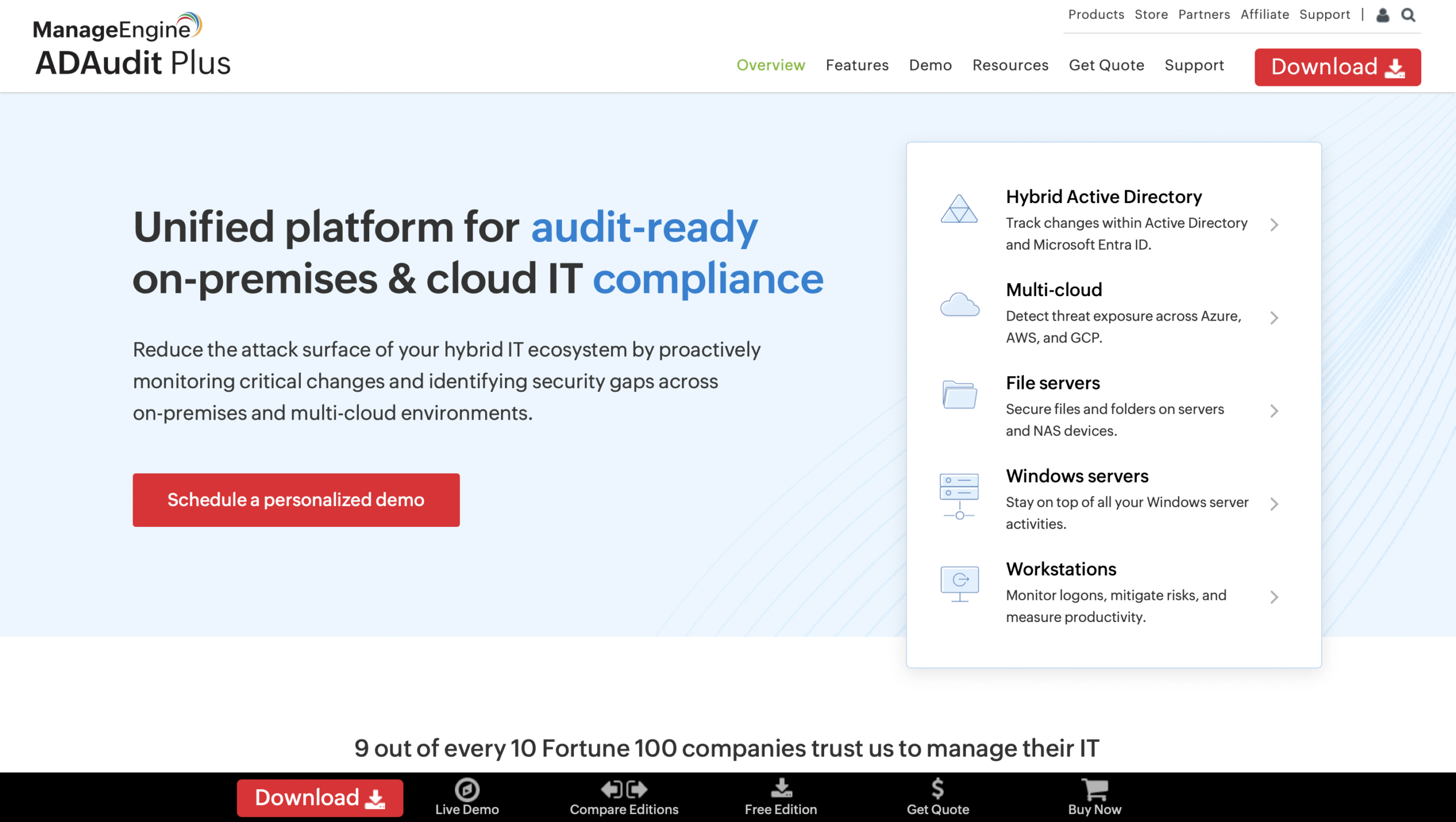Click the Free Edition download icon
This screenshot has width=1456, height=822.
[780, 788]
